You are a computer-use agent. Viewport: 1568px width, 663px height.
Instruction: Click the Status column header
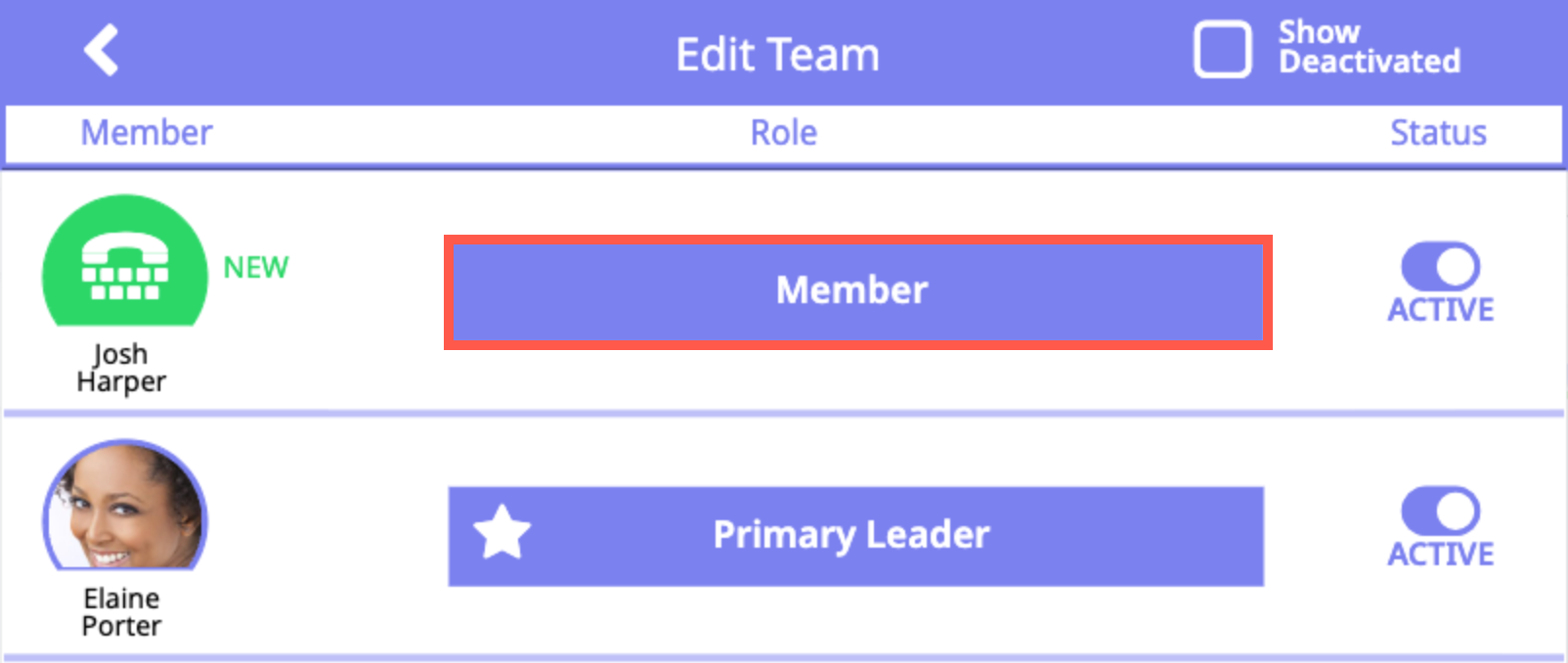click(x=1438, y=133)
